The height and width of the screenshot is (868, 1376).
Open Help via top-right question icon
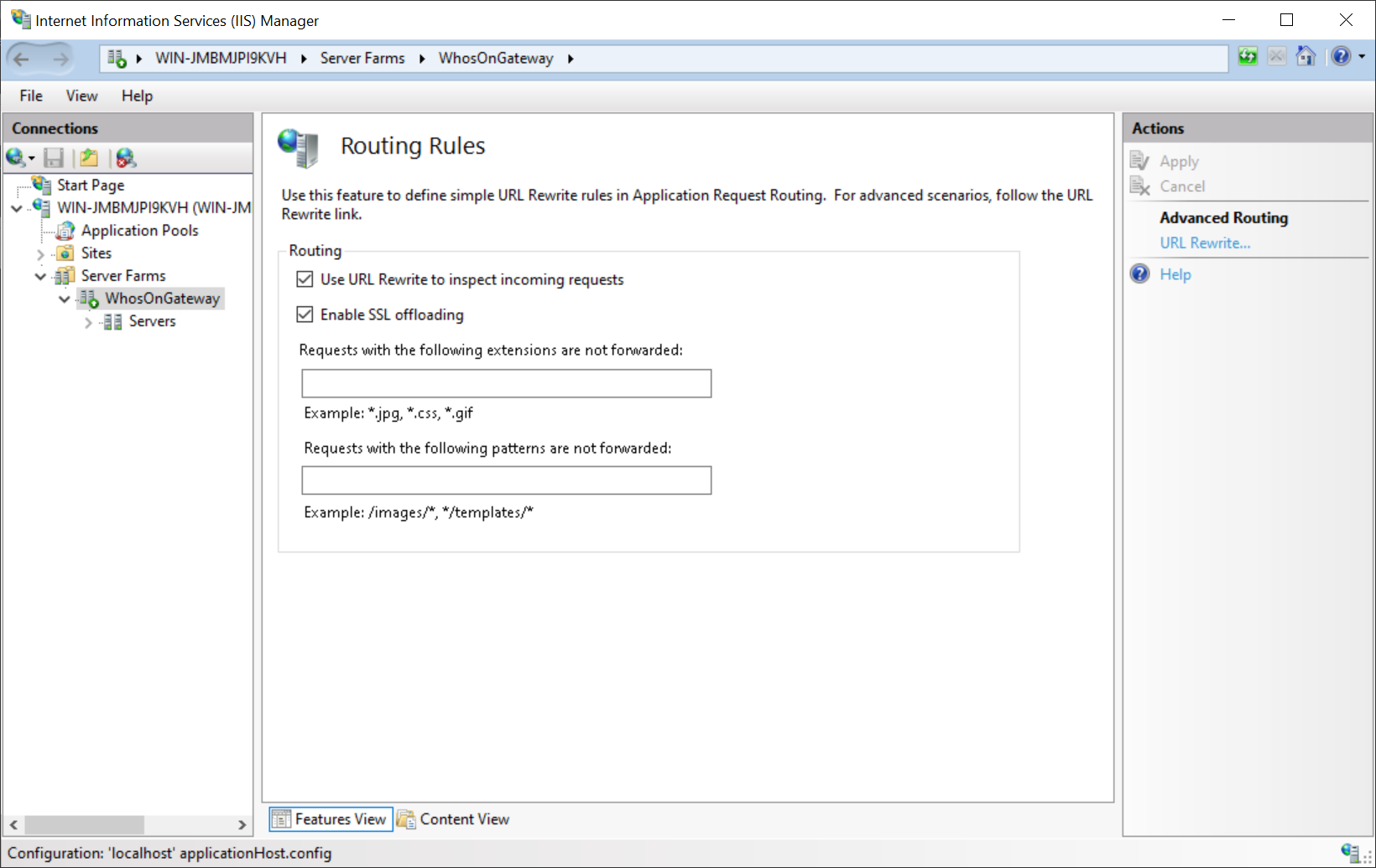pyautogui.click(x=1341, y=56)
